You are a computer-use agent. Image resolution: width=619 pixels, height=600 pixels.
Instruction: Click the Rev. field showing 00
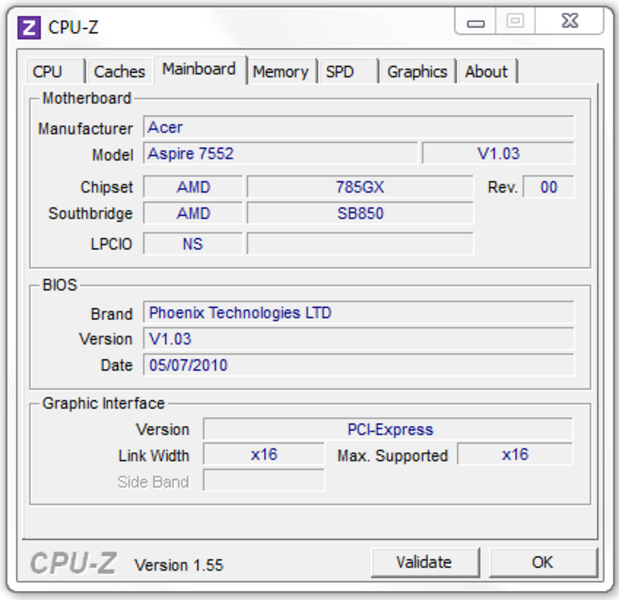click(548, 187)
